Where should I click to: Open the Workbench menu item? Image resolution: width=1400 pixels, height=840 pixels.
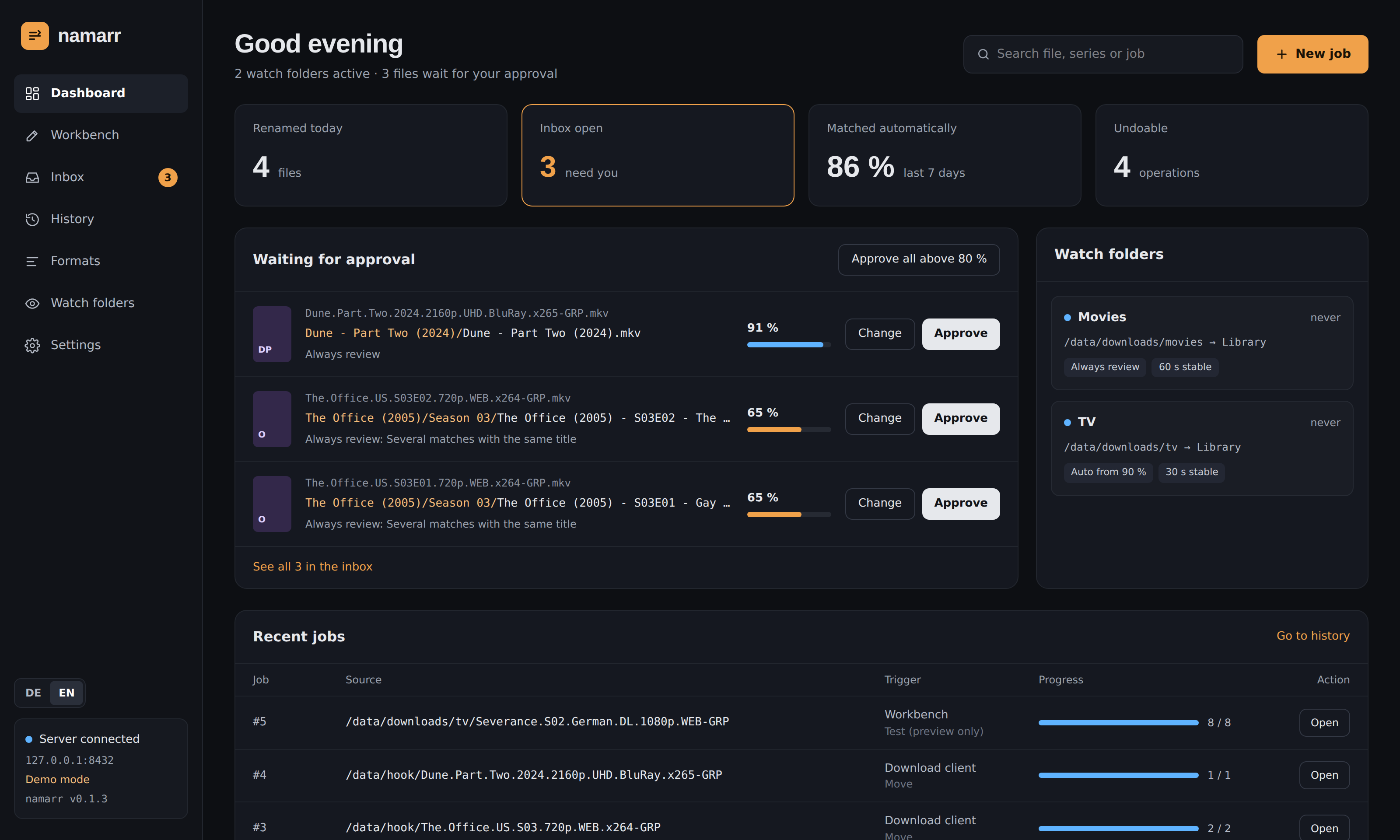pos(101,135)
